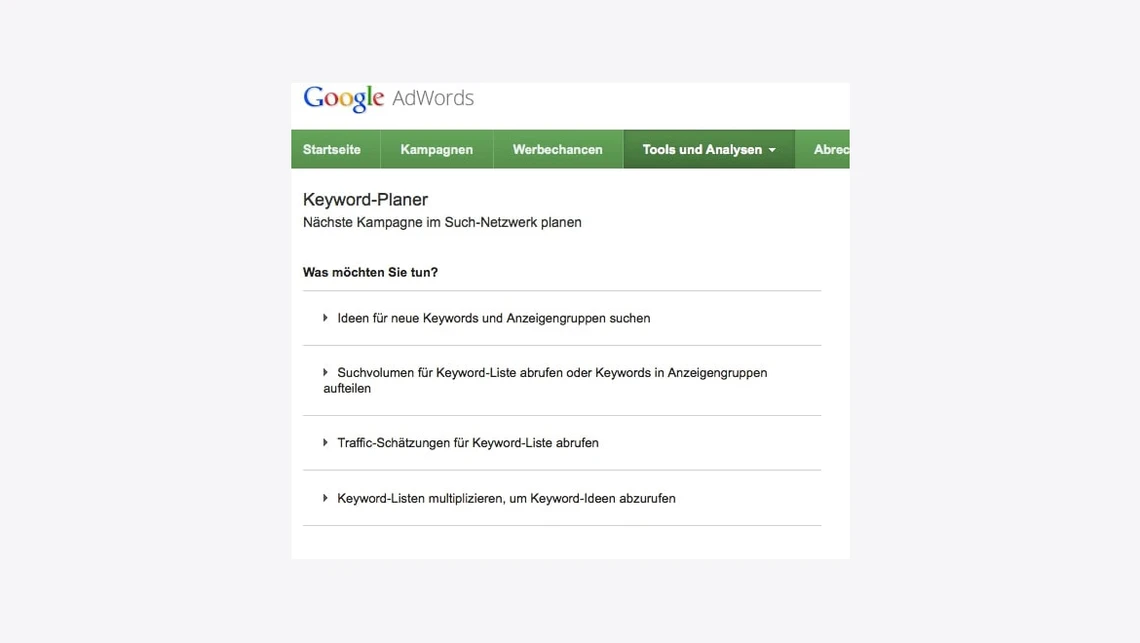The image size is (1140, 643).
Task: Click the AdWords wordmark beside the logo
Action: (x=433, y=98)
